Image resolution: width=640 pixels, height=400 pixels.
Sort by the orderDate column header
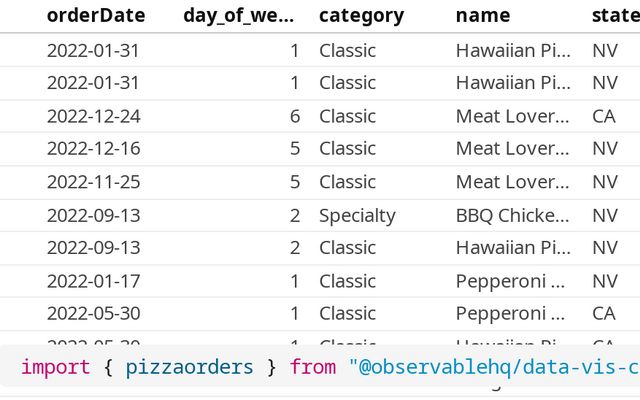(95, 15)
